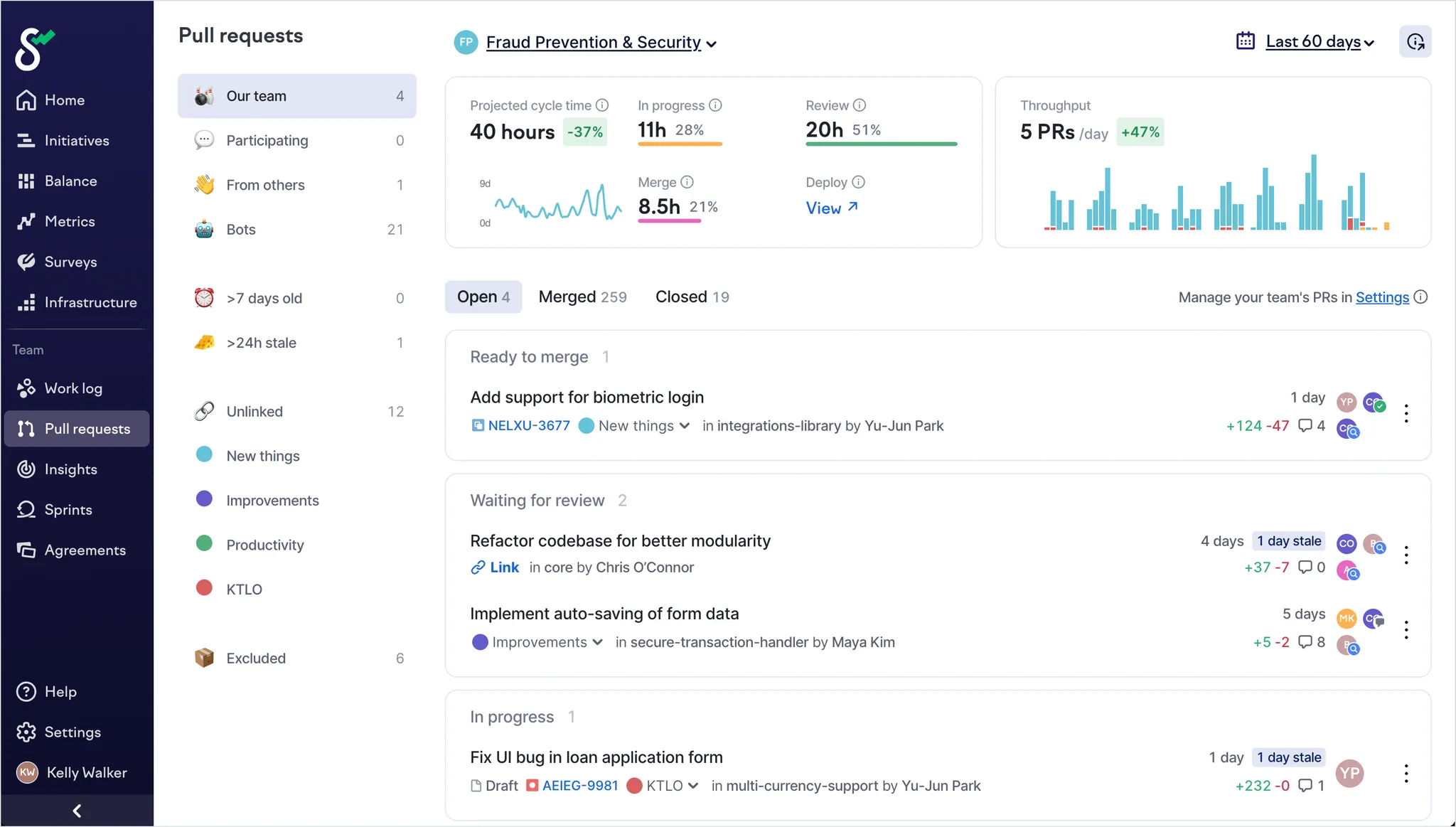This screenshot has height=827, width=1456.
Task: Follow the Settings link for PRs
Action: [x=1381, y=297]
